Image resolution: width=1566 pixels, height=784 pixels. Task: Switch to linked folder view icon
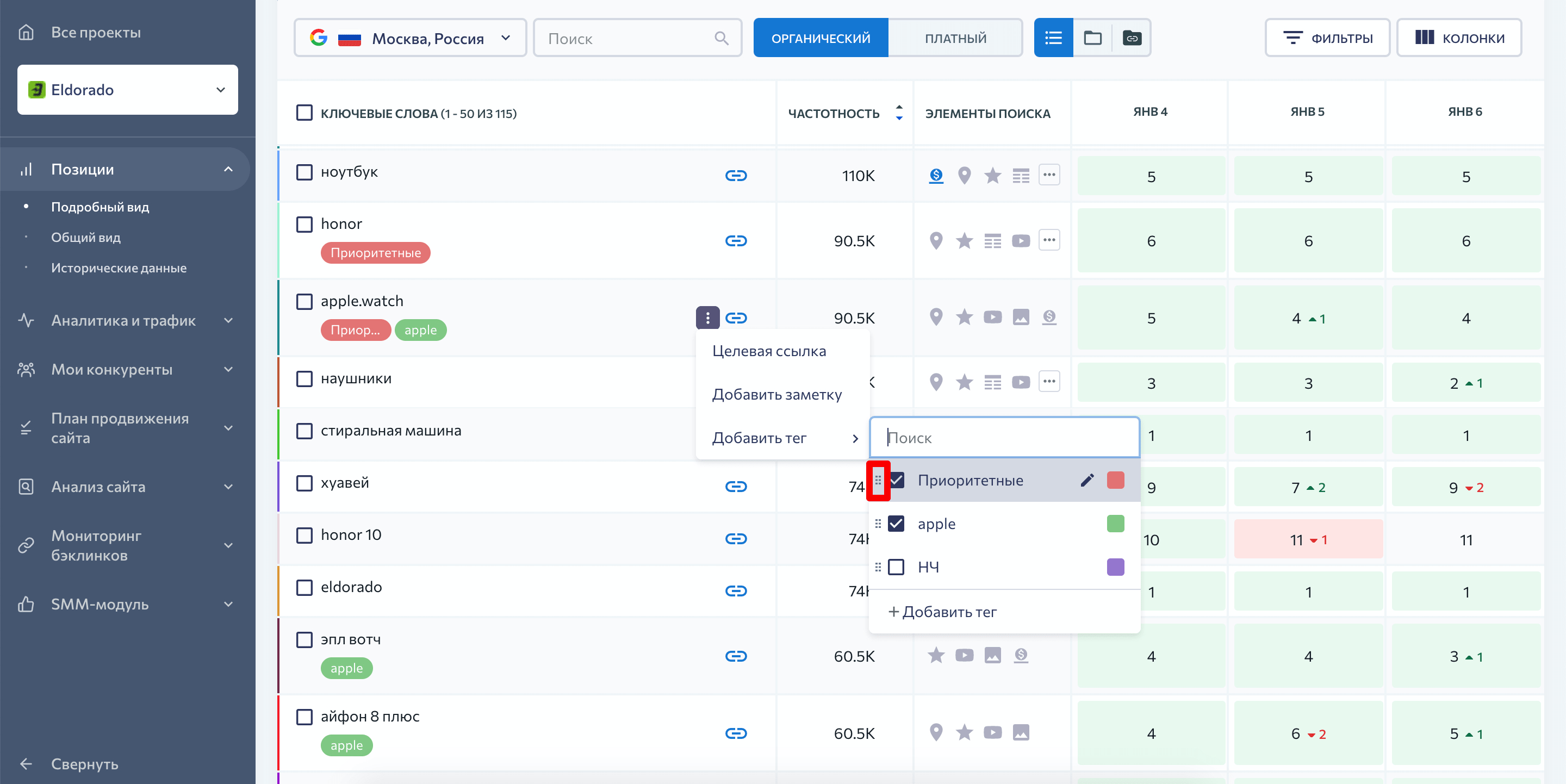(x=1132, y=38)
